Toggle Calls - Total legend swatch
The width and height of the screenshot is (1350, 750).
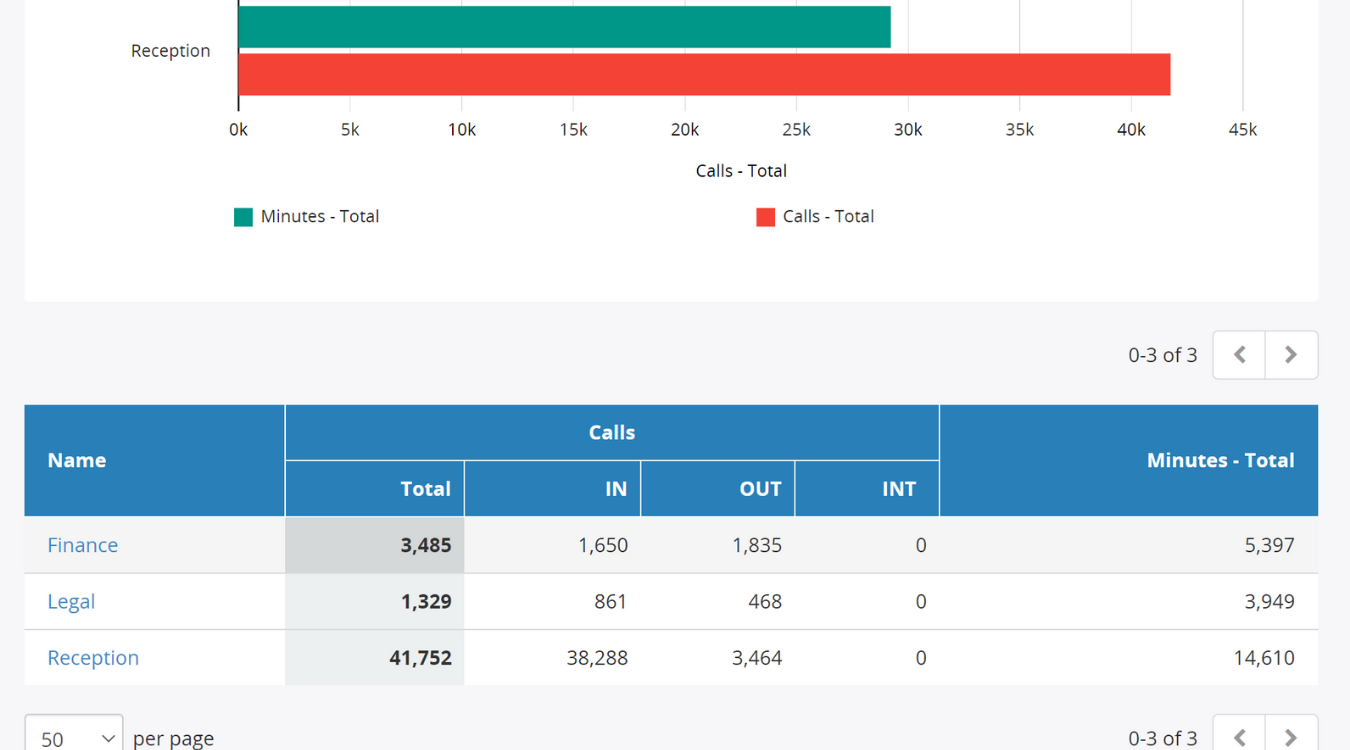click(x=765, y=217)
